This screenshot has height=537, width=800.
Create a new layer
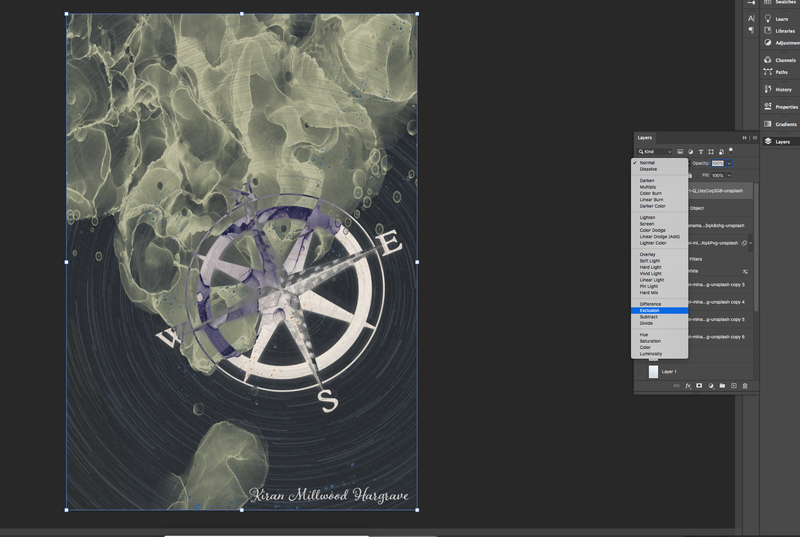click(734, 386)
